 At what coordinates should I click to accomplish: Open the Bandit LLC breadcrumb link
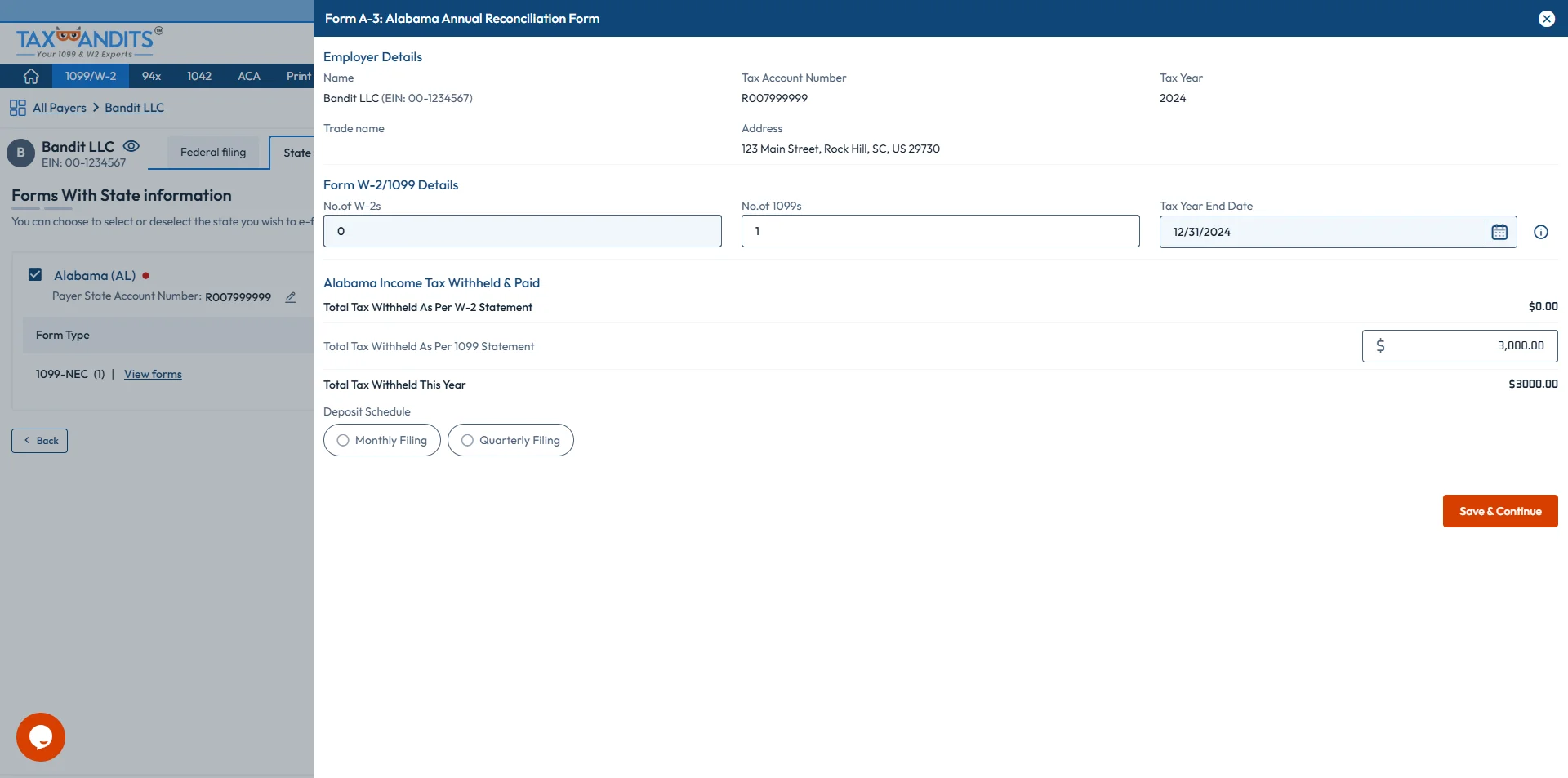point(134,108)
